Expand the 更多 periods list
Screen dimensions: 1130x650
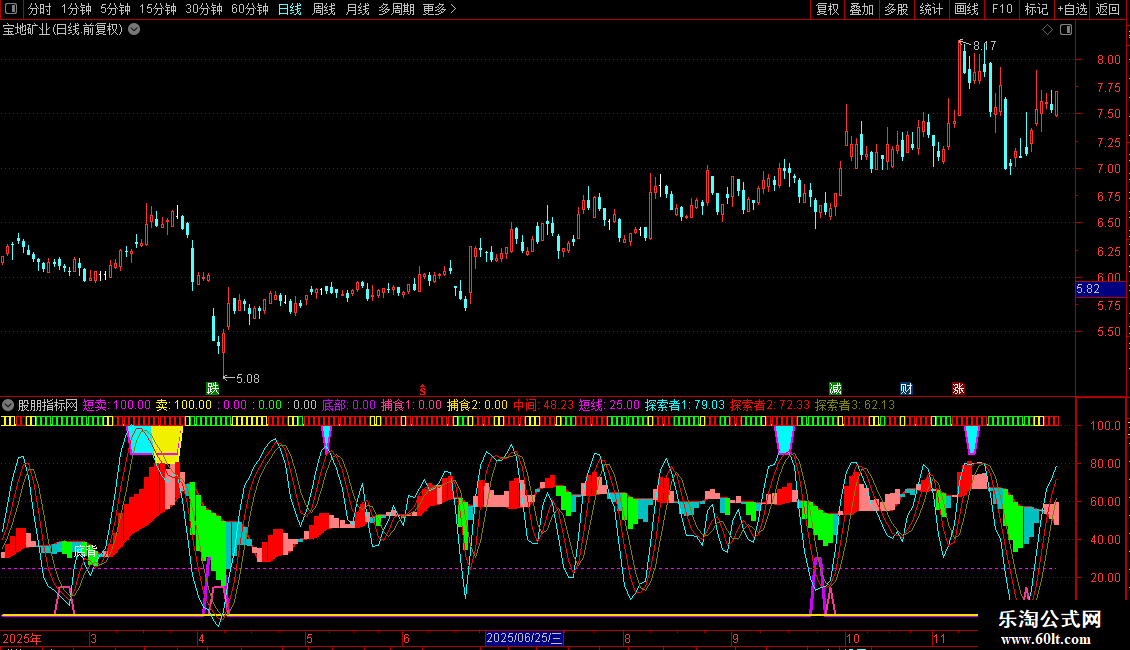point(439,10)
